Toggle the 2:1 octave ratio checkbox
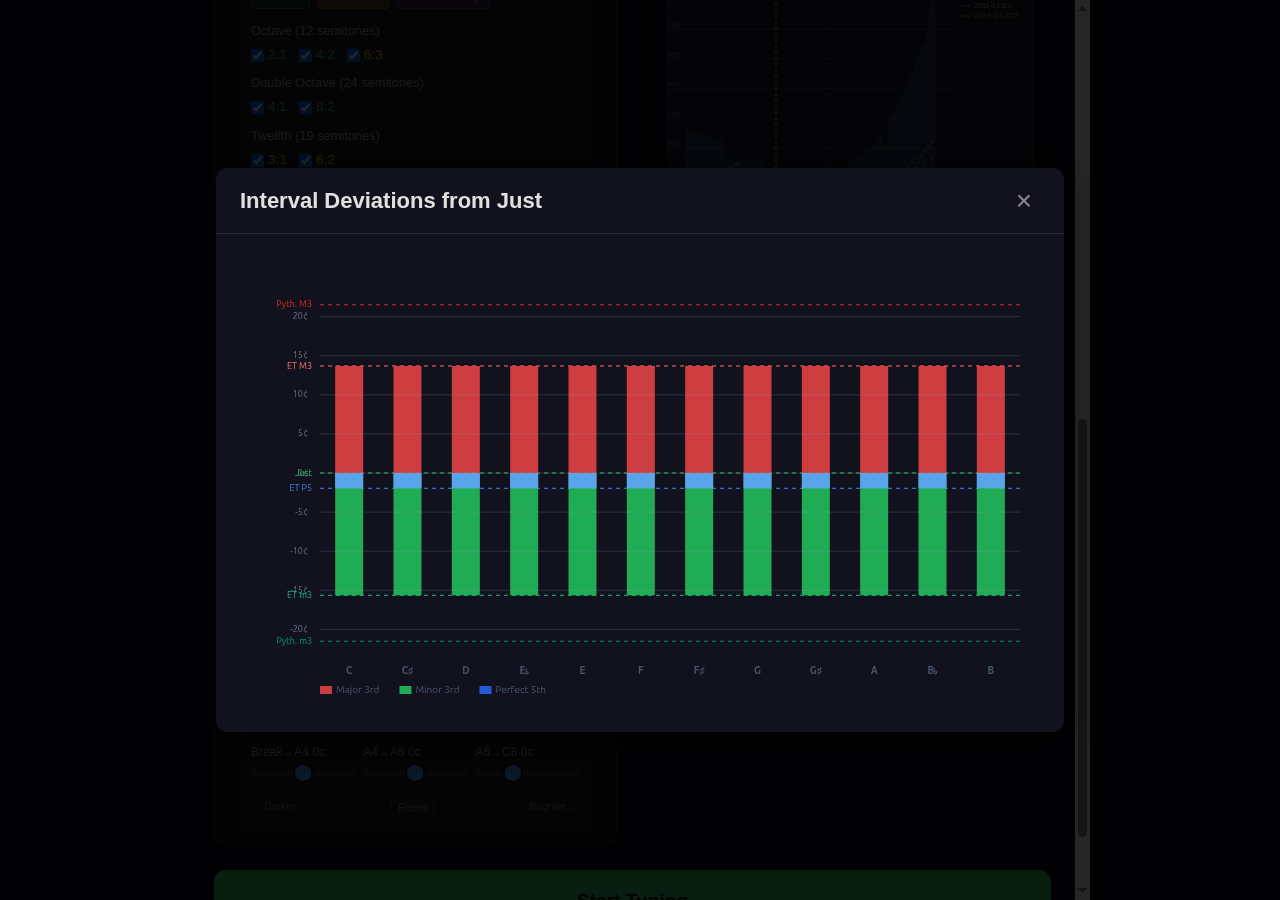 tap(257, 55)
